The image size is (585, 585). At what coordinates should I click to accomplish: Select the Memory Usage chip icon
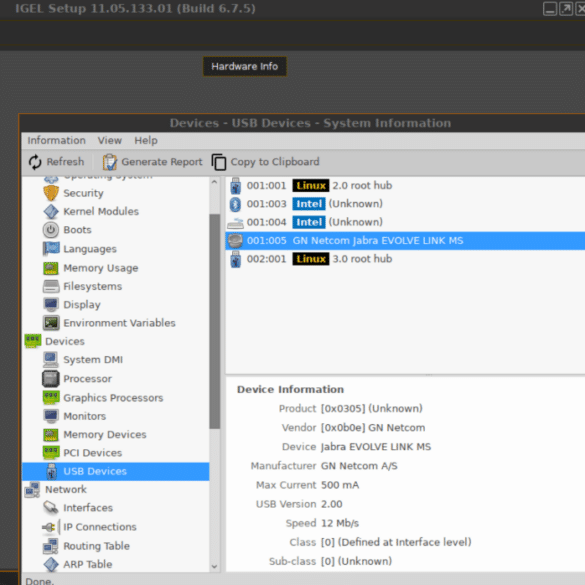click(x=51, y=268)
